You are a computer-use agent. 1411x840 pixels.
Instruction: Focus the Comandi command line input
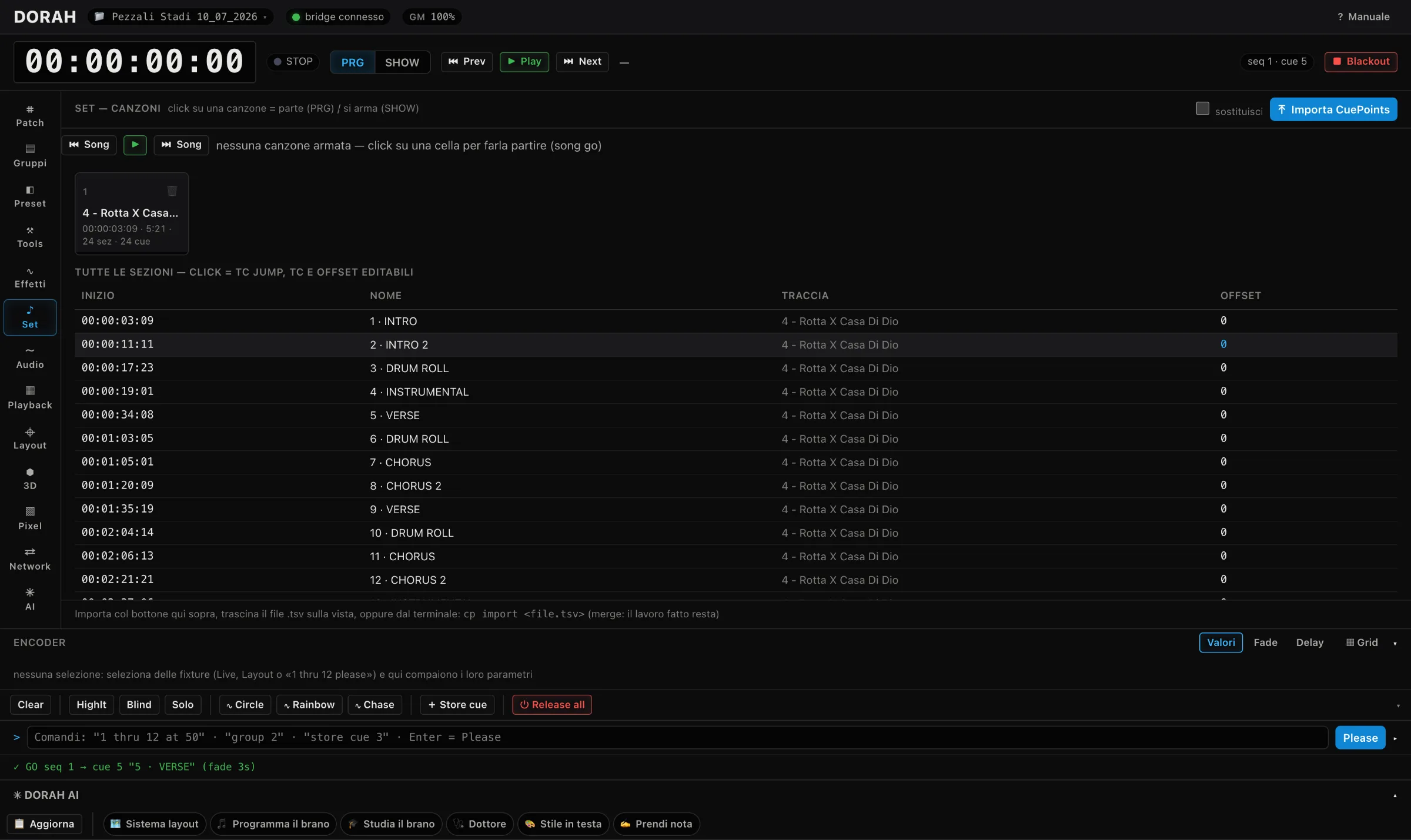pos(677,738)
